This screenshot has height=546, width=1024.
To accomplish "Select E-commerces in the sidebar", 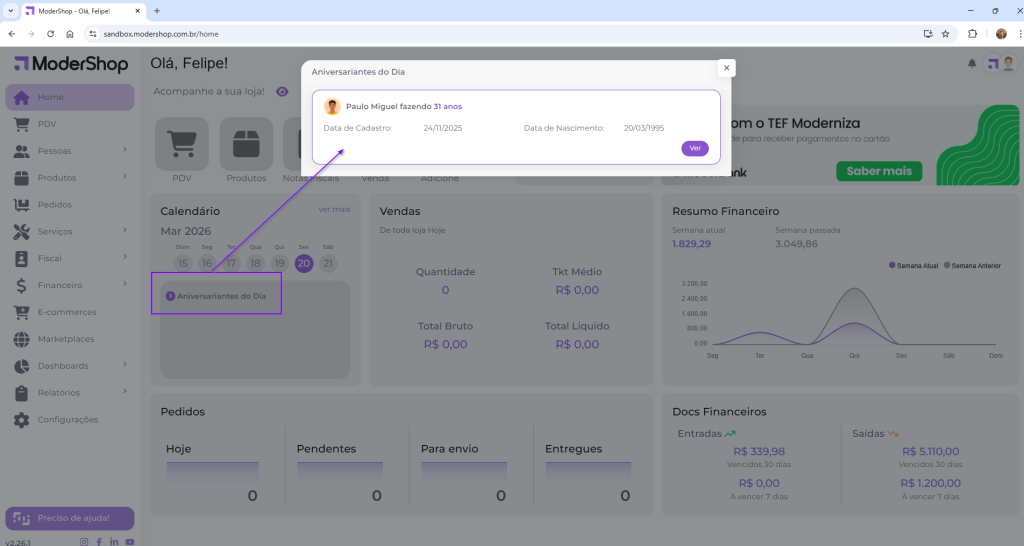I will (x=67, y=312).
